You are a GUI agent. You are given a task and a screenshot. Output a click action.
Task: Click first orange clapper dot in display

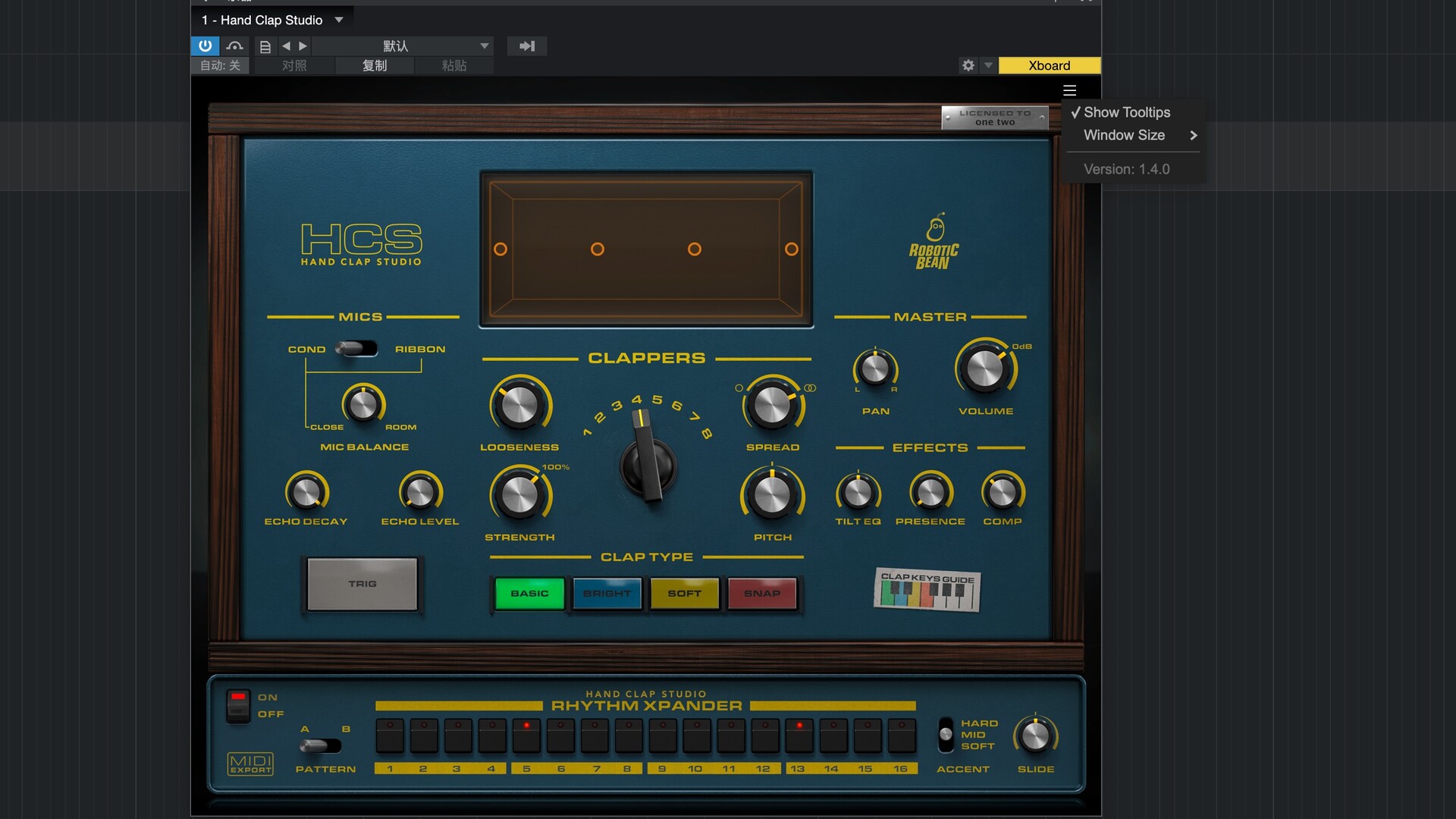[500, 249]
